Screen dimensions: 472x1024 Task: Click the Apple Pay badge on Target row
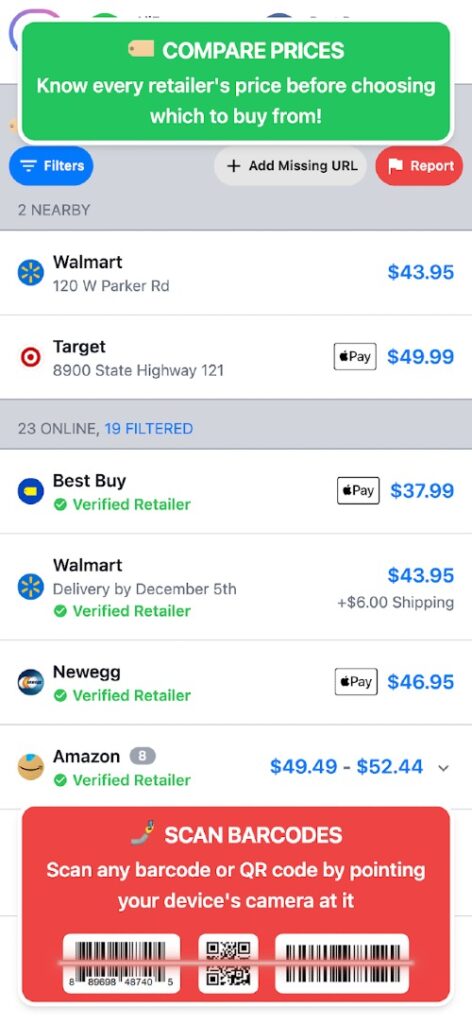tap(355, 357)
